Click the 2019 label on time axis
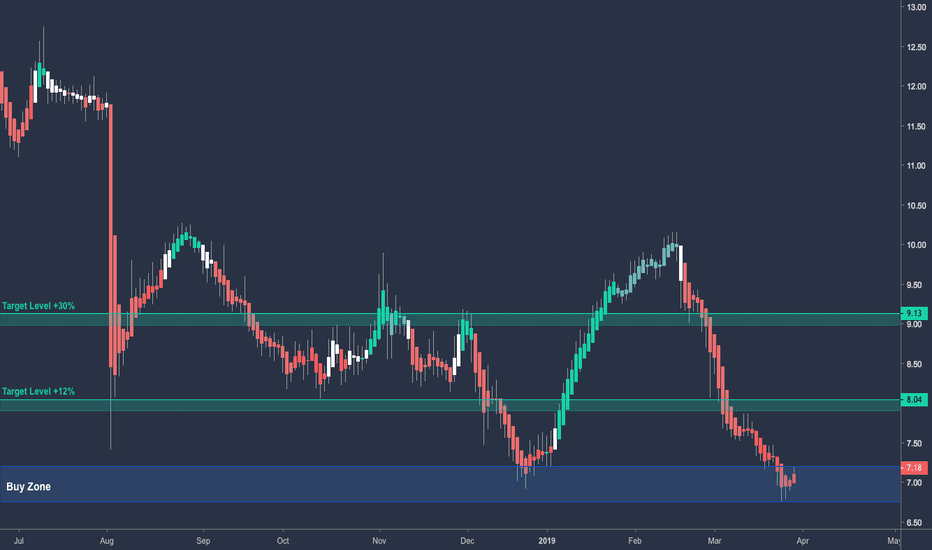The width and height of the screenshot is (932, 550). 547,540
